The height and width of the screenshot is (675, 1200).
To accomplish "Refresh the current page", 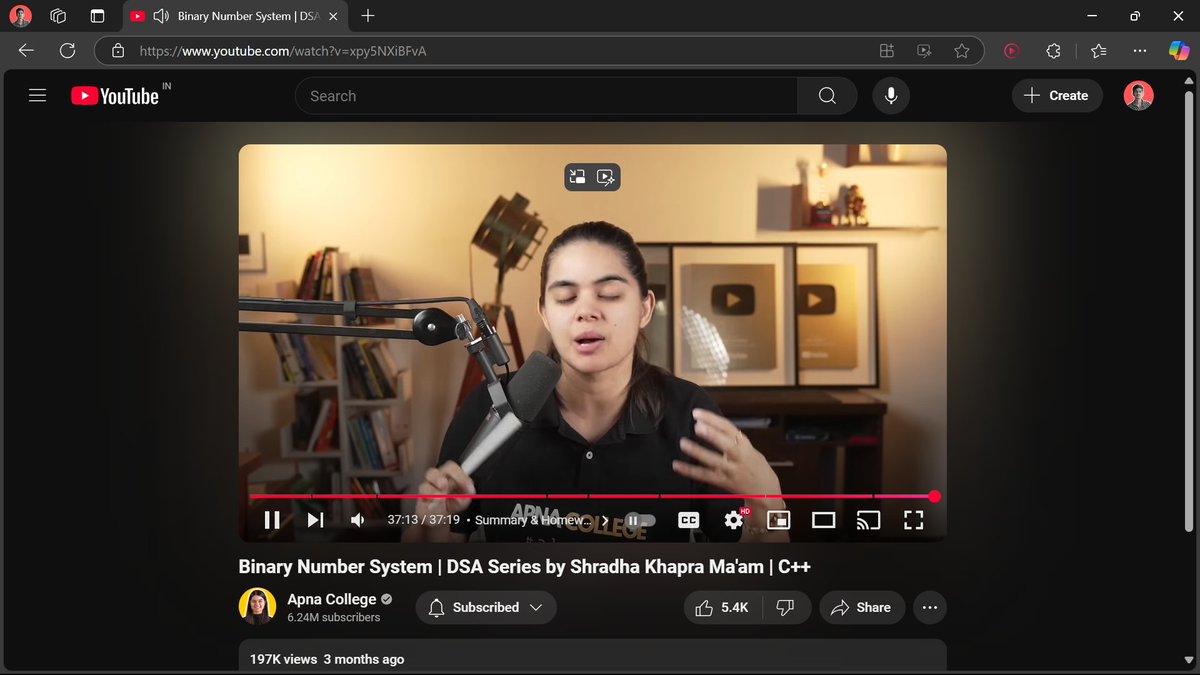I will (67, 50).
